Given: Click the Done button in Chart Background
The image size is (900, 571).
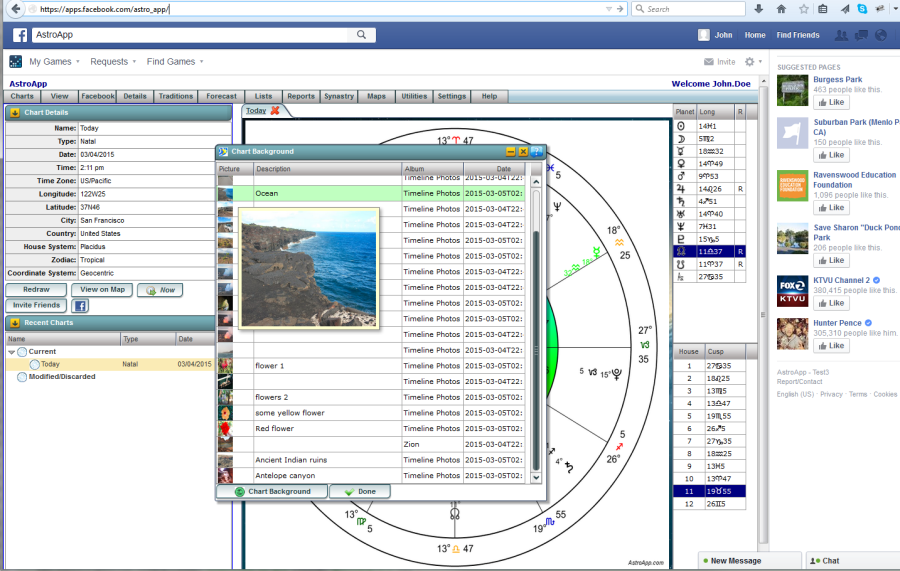Looking at the screenshot, I should 360,492.
